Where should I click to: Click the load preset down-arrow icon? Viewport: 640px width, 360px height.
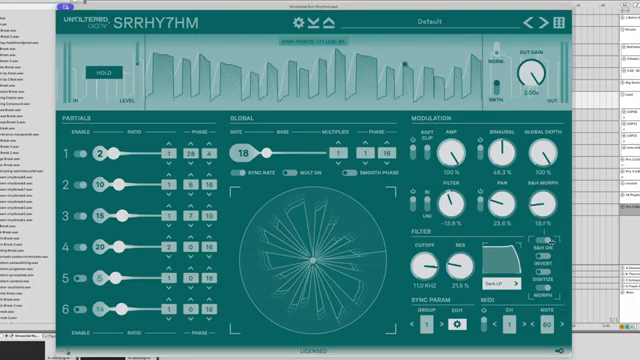coord(313,22)
